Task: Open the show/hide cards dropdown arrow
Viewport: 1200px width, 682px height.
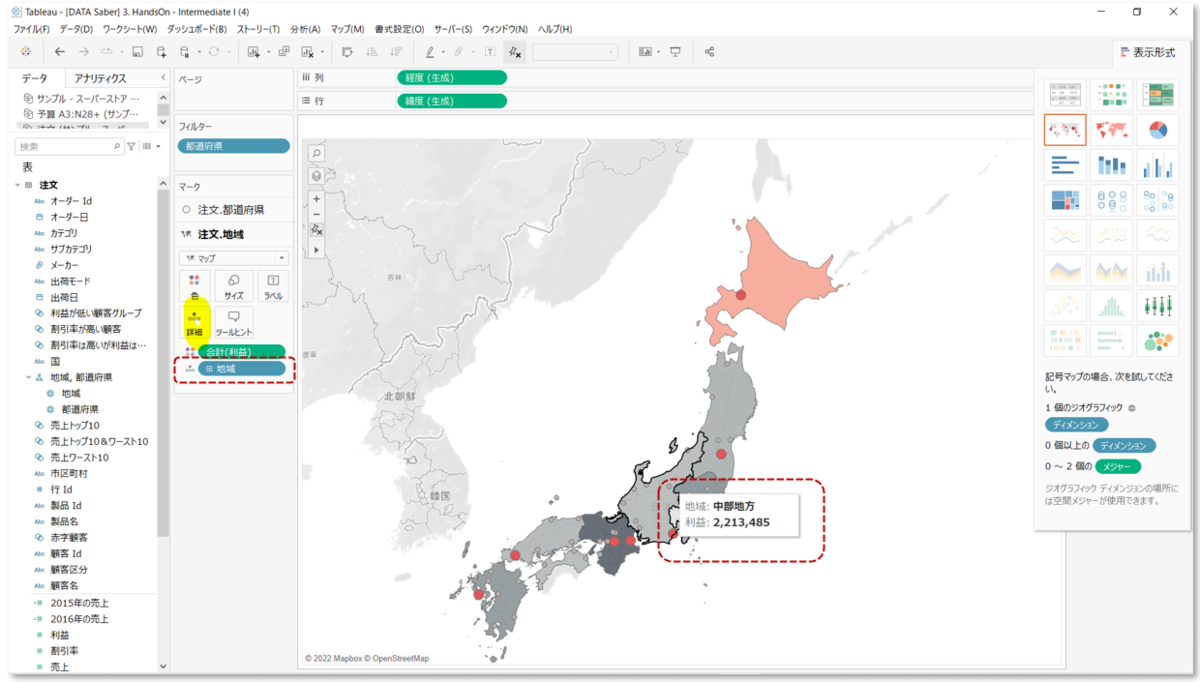Action: (659, 51)
